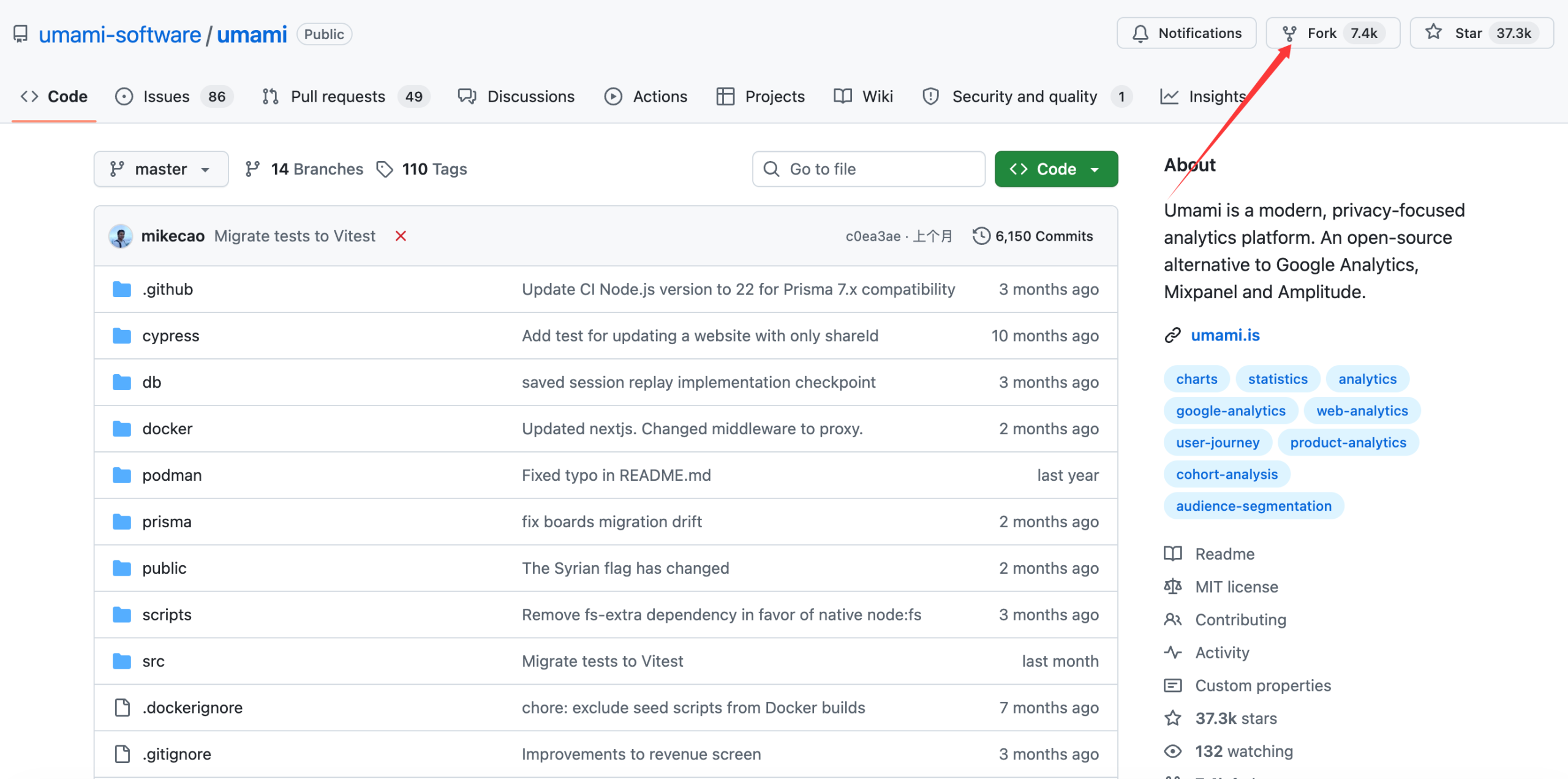This screenshot has height=779, width=1568.
Task: Click the 'Public' visibility badge
Action: pos(324,34)
